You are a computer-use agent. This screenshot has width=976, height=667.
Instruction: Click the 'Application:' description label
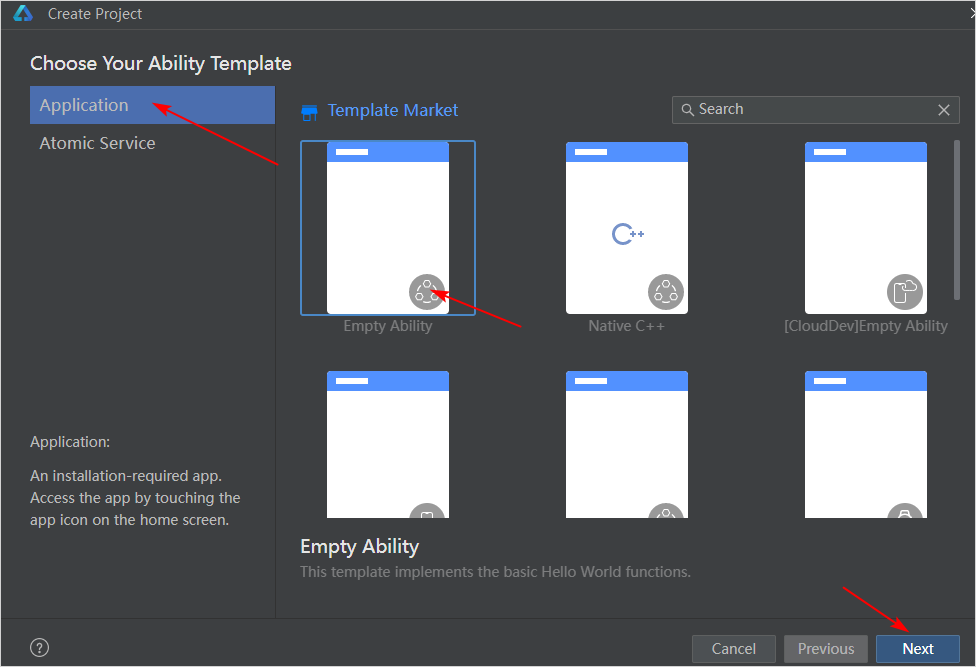[70, 442]
